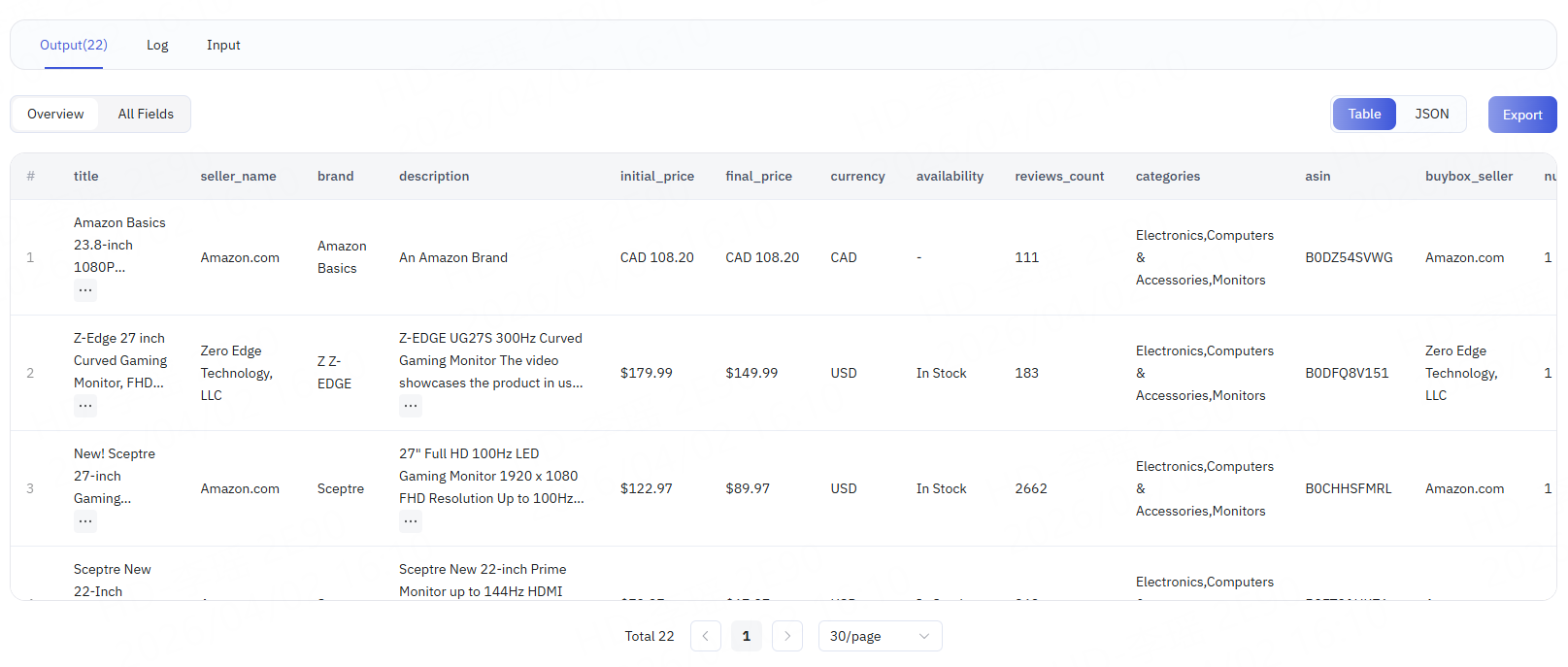Expand 27" Full HD description ellipsis

pos(411,520)
